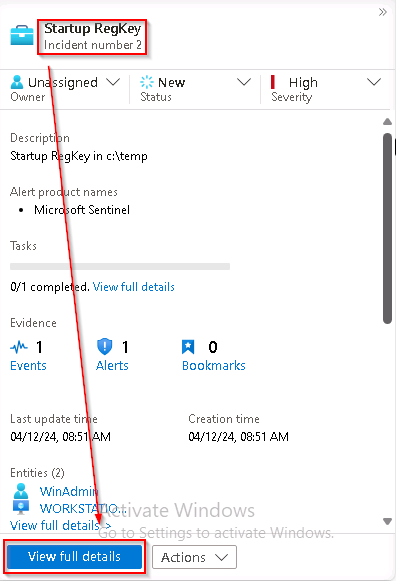Click the 0/1 completed text
This screenshot has height=581, width=396.
tap(50, 287)
